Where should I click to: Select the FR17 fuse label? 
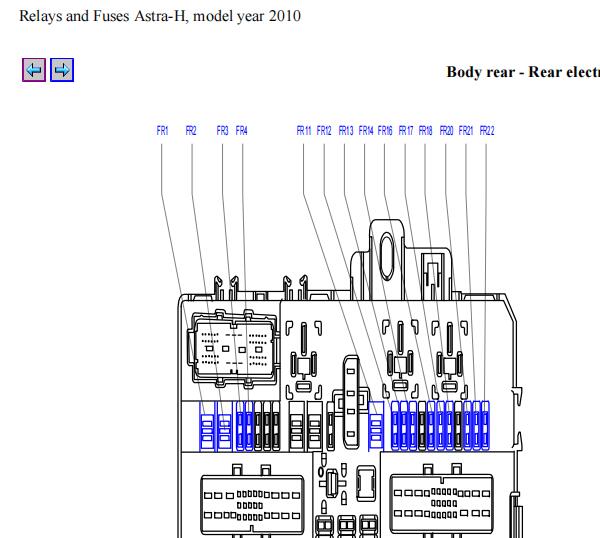[x=406, y=131]
